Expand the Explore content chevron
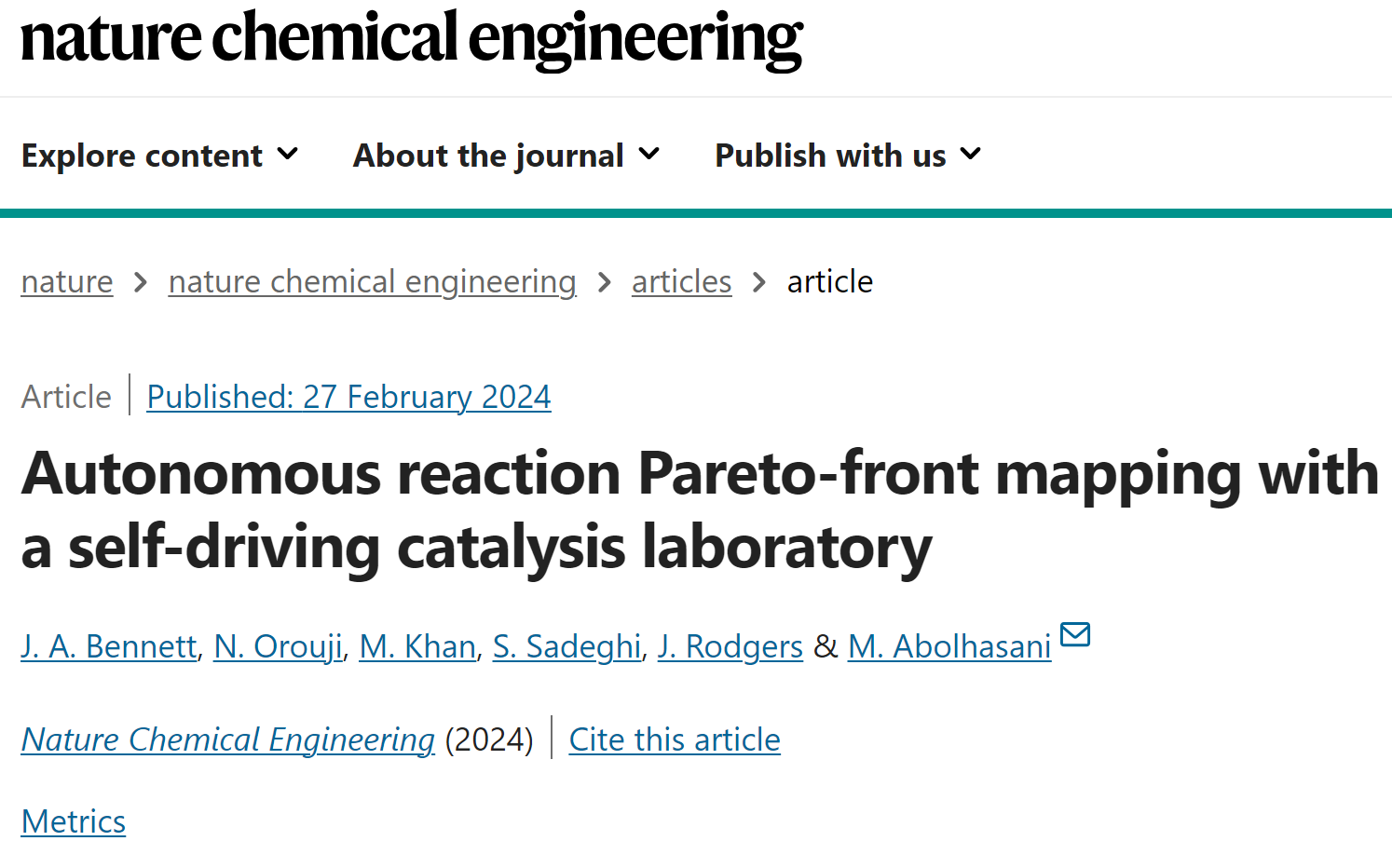 pos(288,154)
